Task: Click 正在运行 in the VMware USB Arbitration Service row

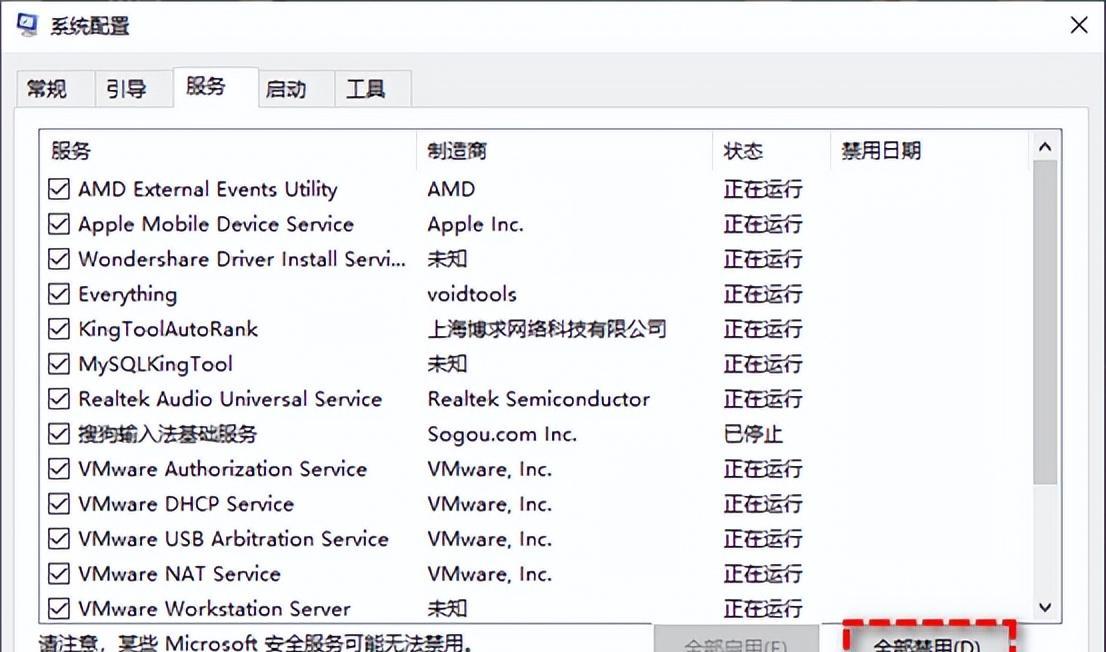Action: [763, 538]
